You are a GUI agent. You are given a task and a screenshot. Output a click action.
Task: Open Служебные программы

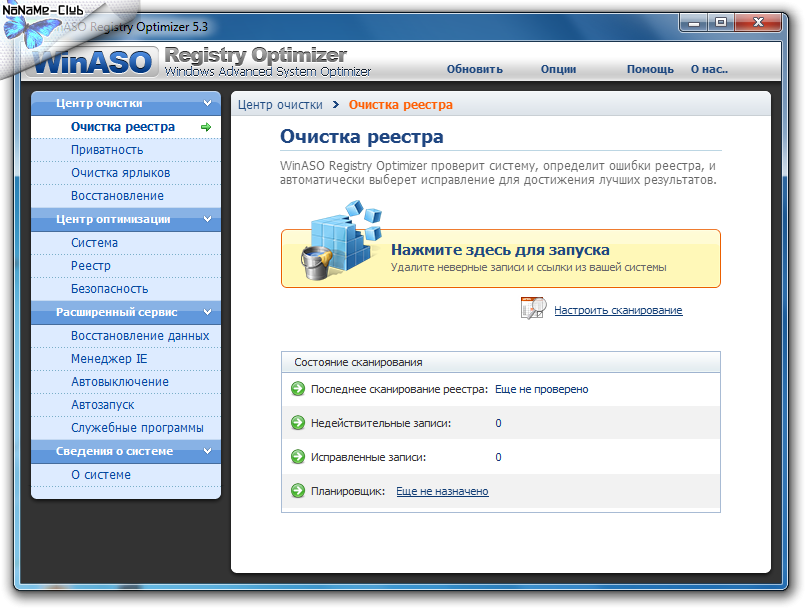(x=126, y=428)
